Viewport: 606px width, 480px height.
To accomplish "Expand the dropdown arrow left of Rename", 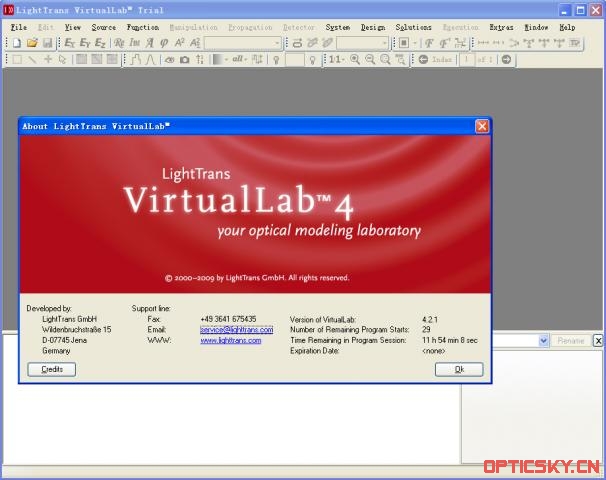I will click(543, 340).
